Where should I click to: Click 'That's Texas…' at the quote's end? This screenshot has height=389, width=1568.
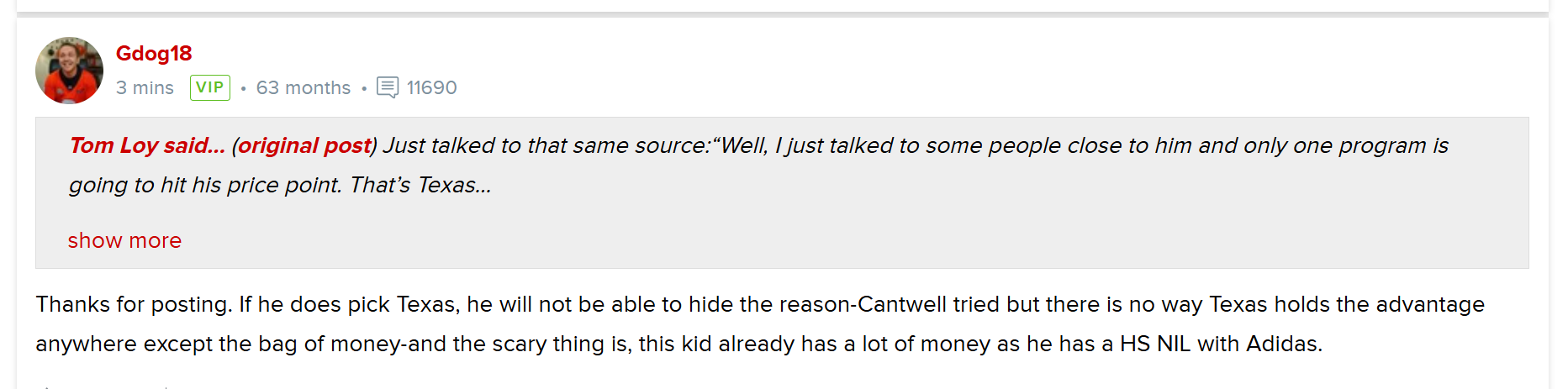click(420, 185)
